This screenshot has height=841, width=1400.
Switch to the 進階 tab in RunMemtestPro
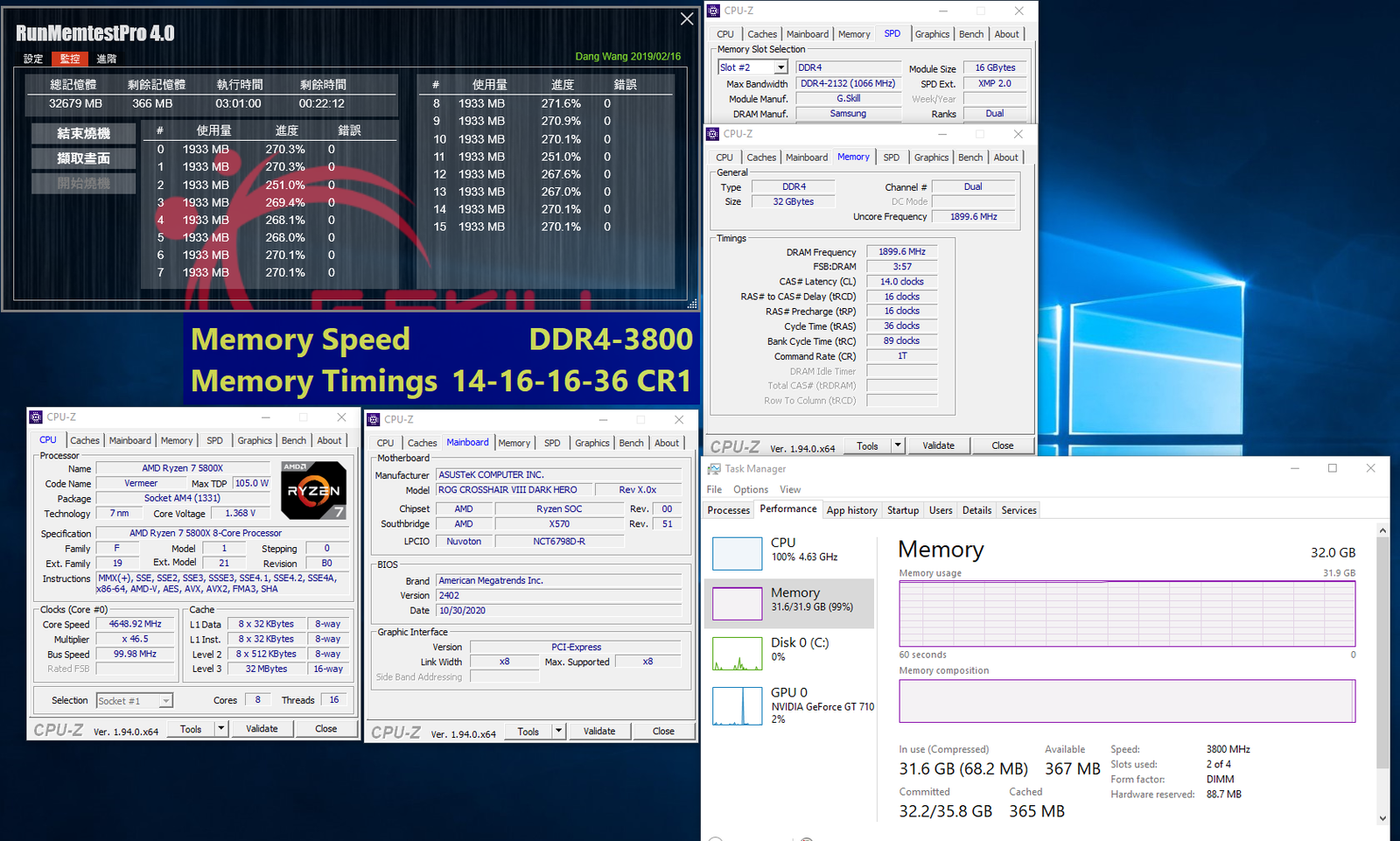(107, 59)
